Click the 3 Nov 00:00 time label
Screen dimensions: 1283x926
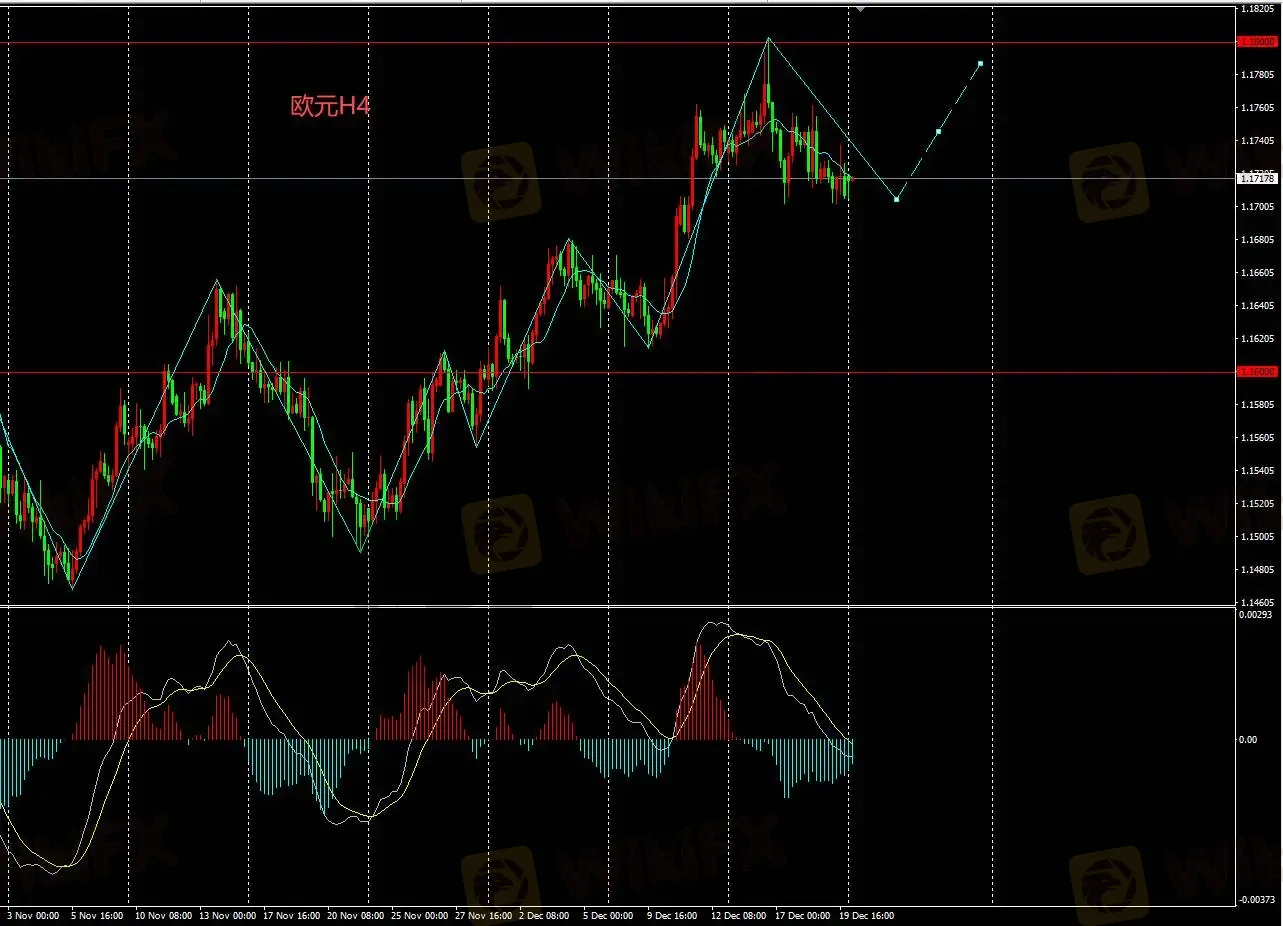pyautogui.click(x=34, y=916)
